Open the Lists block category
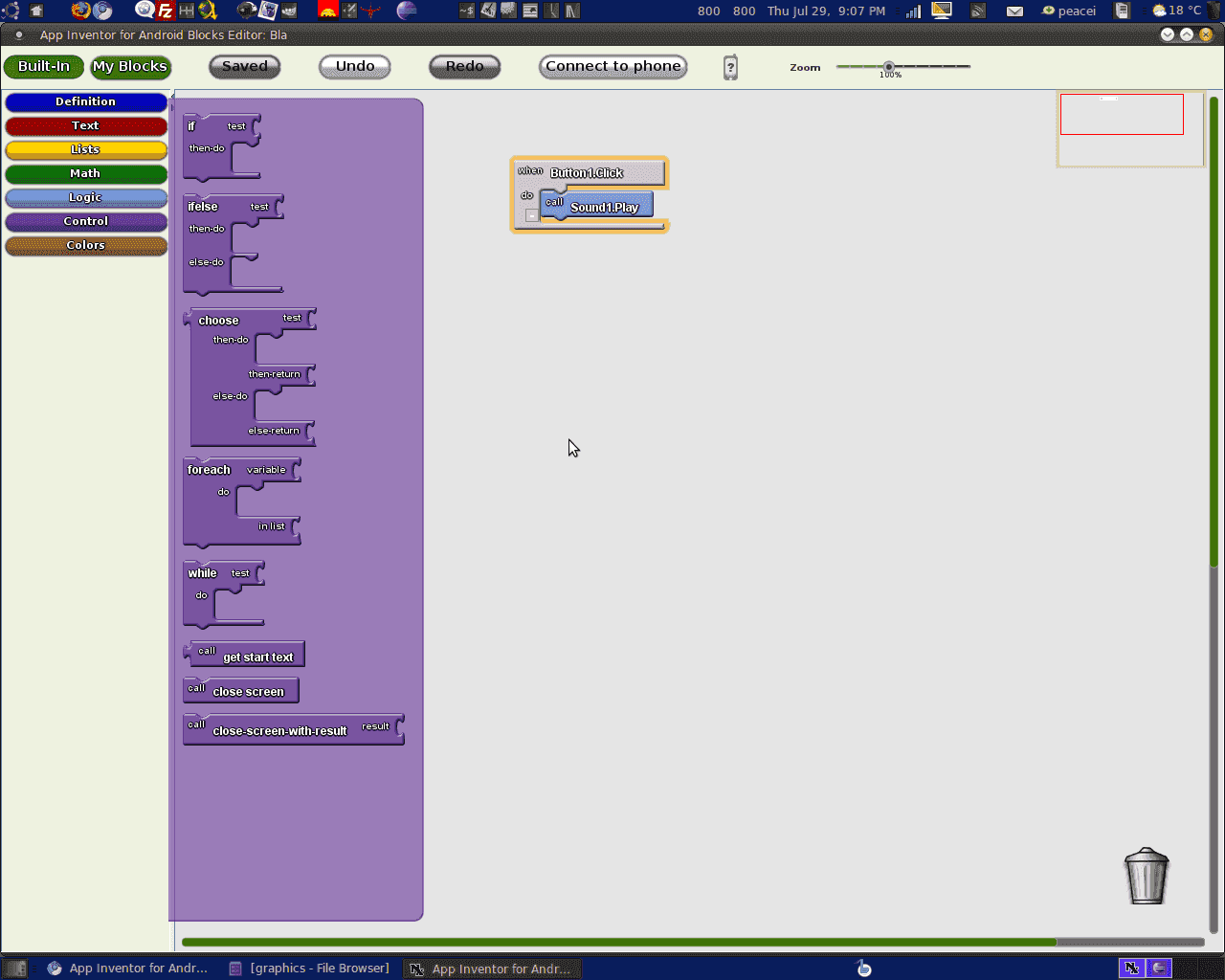The image size is (1225, 980). coord(86,149)
